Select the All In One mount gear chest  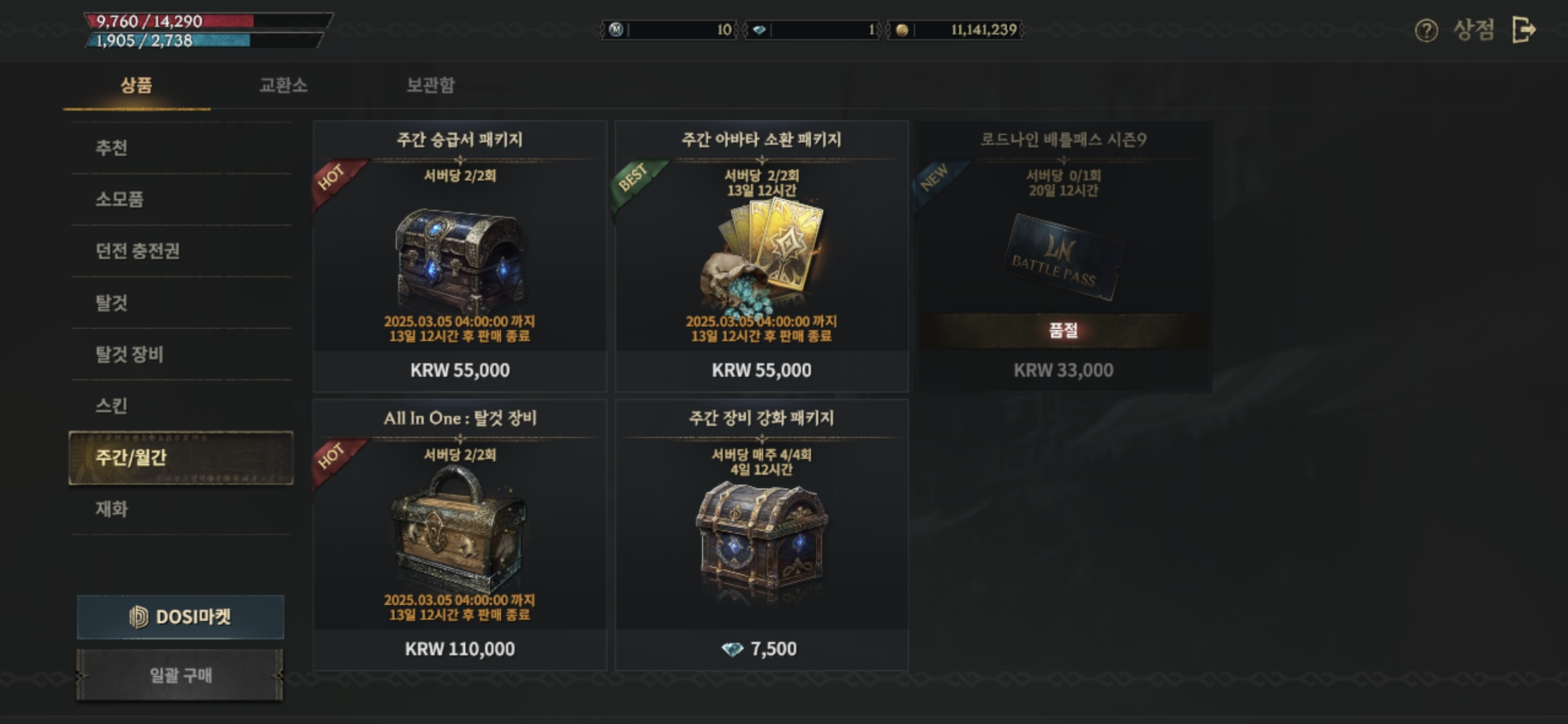(460, 530)
